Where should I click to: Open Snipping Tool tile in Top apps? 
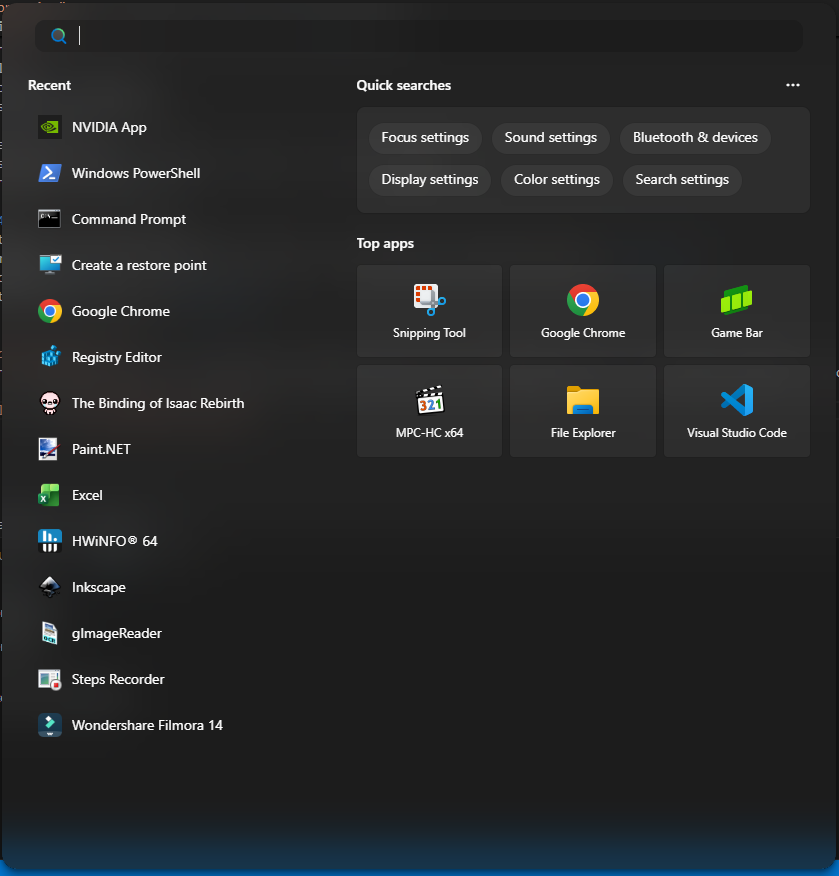click(429, 311)
